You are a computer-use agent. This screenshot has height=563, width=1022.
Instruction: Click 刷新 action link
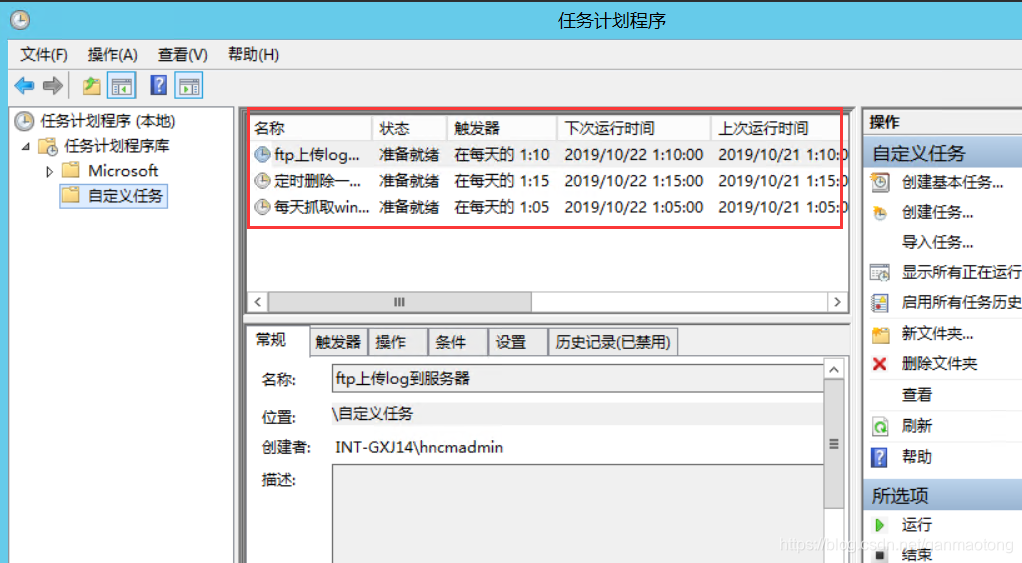[x=916, y=426]
